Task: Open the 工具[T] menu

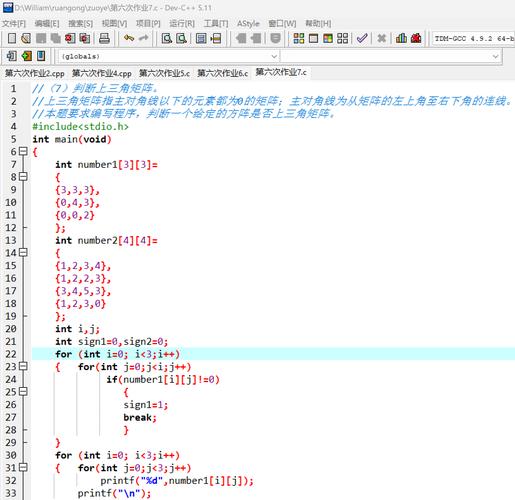Action: coord(216,23)
